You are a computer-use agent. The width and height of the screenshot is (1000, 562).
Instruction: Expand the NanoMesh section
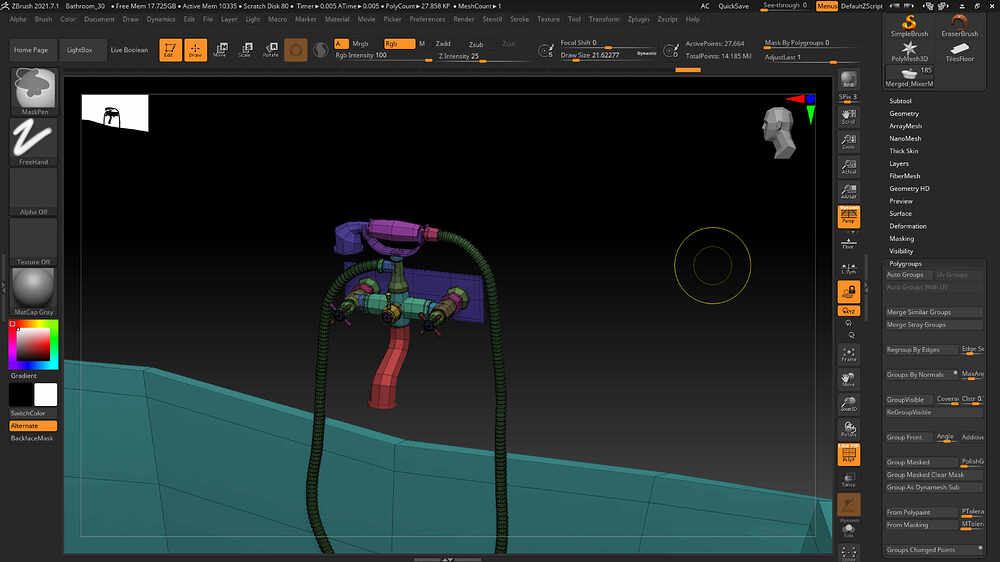(x=905, y=138)
